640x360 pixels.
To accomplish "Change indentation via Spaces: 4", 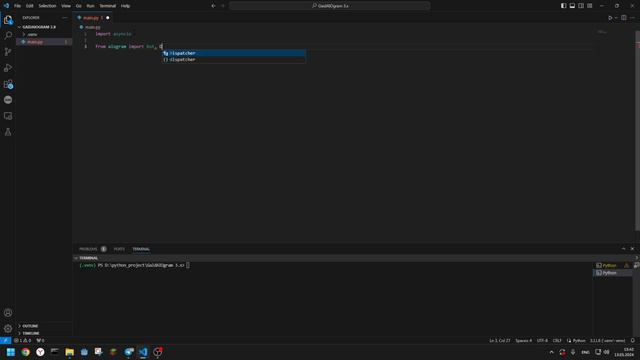I will click(523, 340).
